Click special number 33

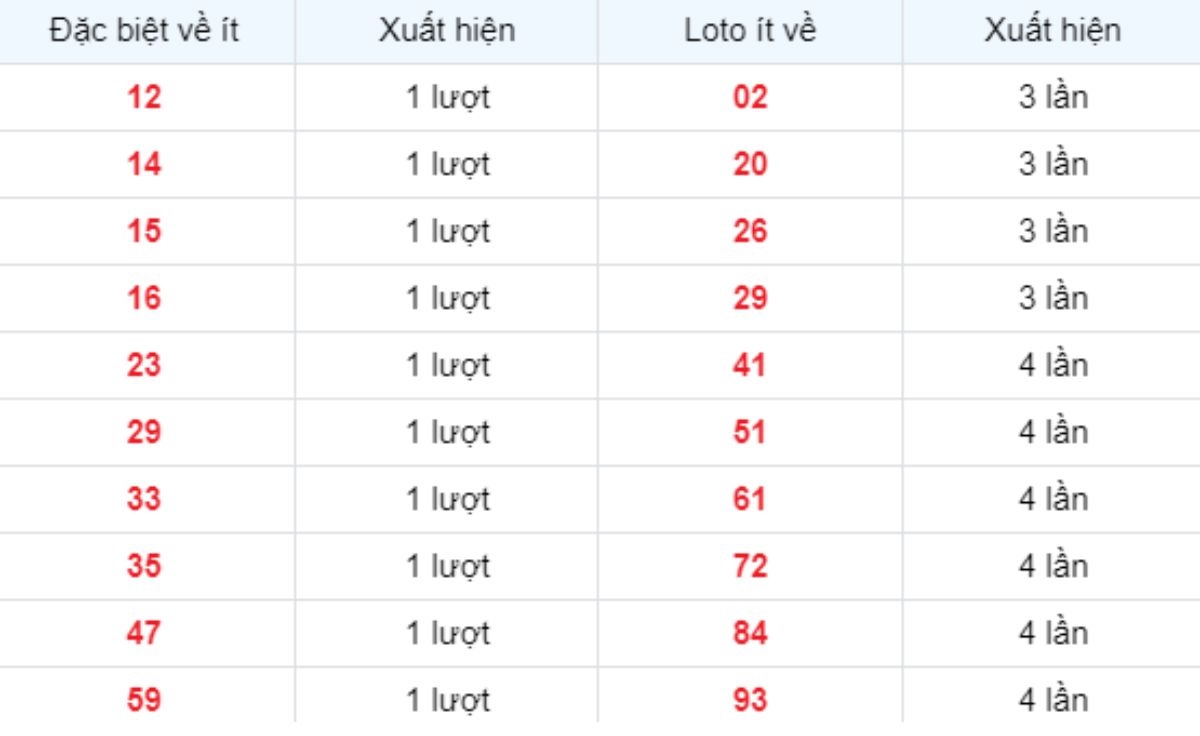[144, 500]
